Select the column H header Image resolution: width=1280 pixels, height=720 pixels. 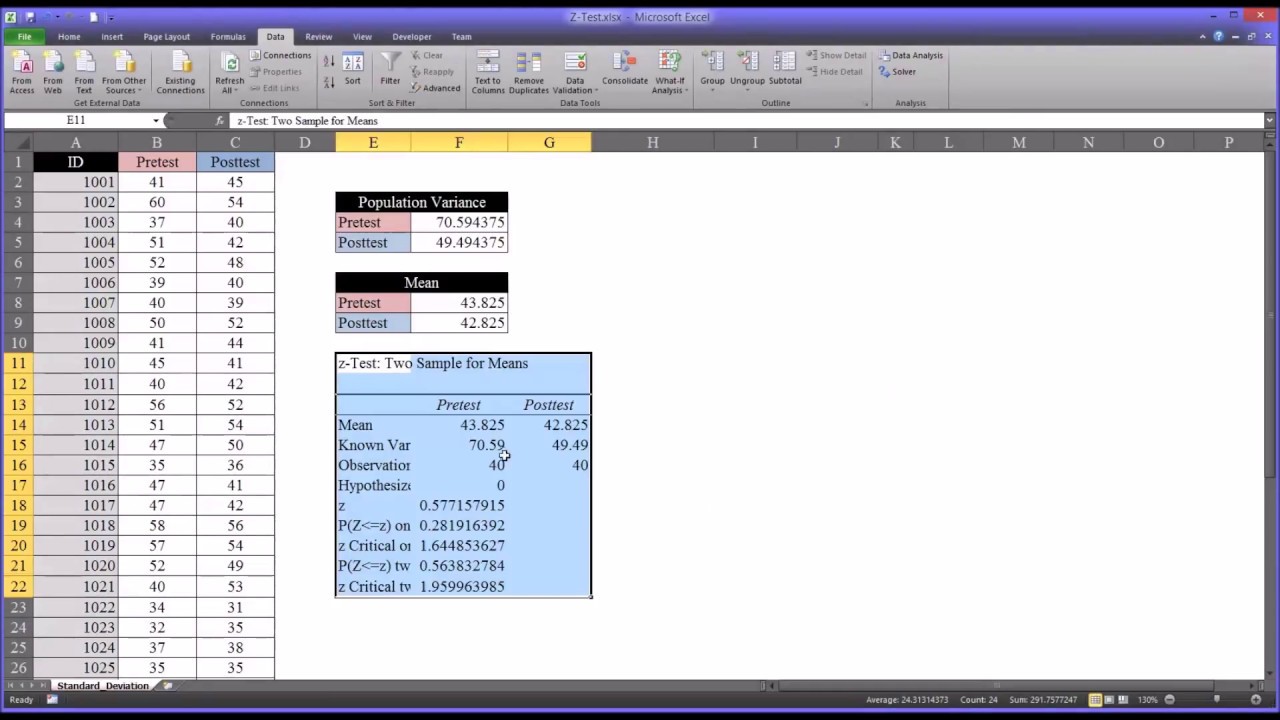[652, 143]
